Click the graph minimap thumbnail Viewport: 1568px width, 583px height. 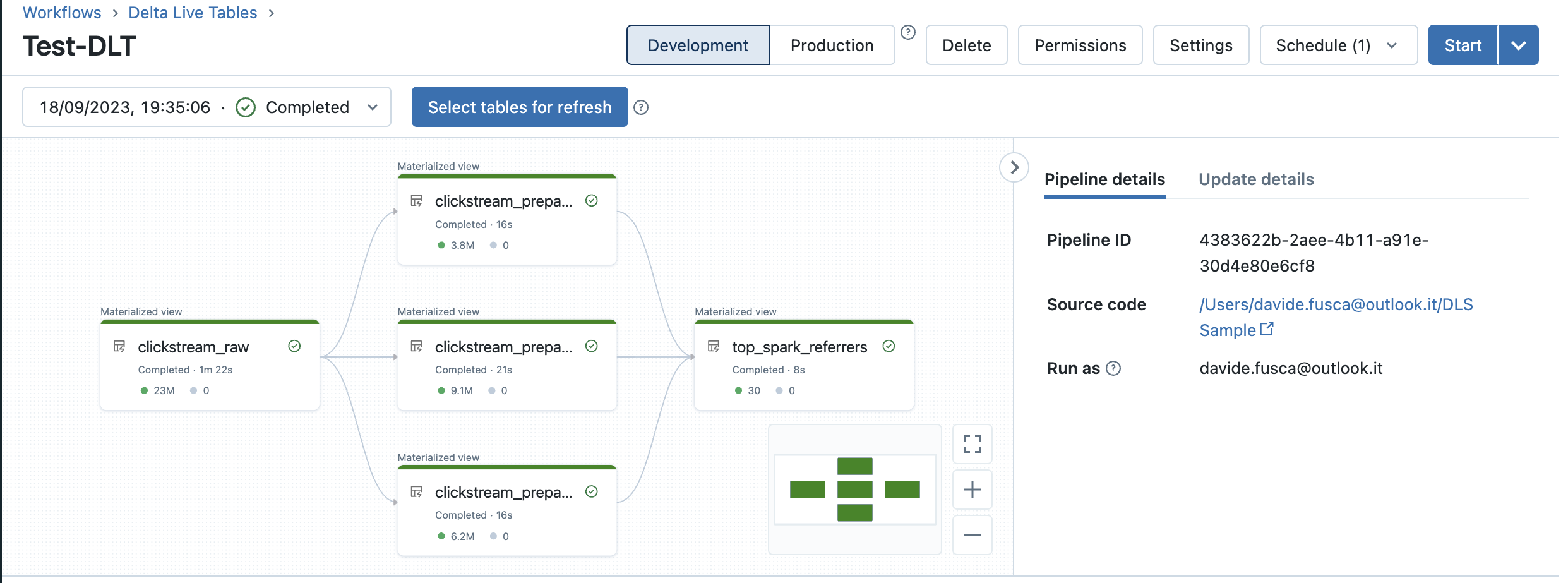tap(854, 490)
